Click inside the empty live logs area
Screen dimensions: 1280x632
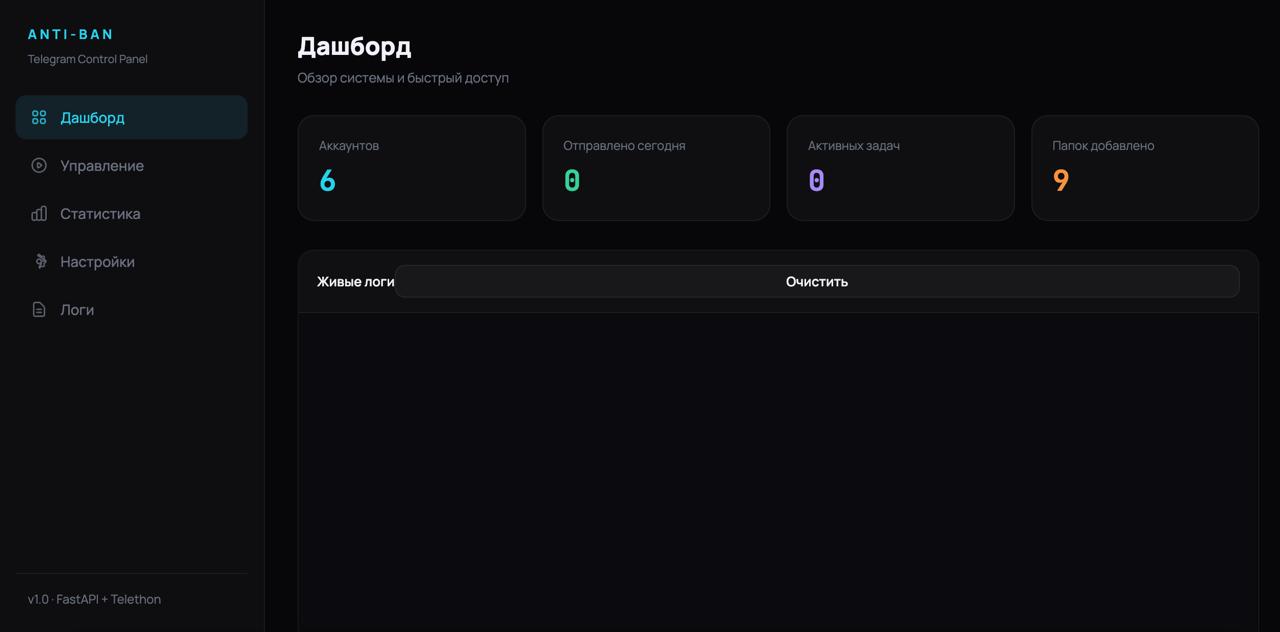pos(778,472)
